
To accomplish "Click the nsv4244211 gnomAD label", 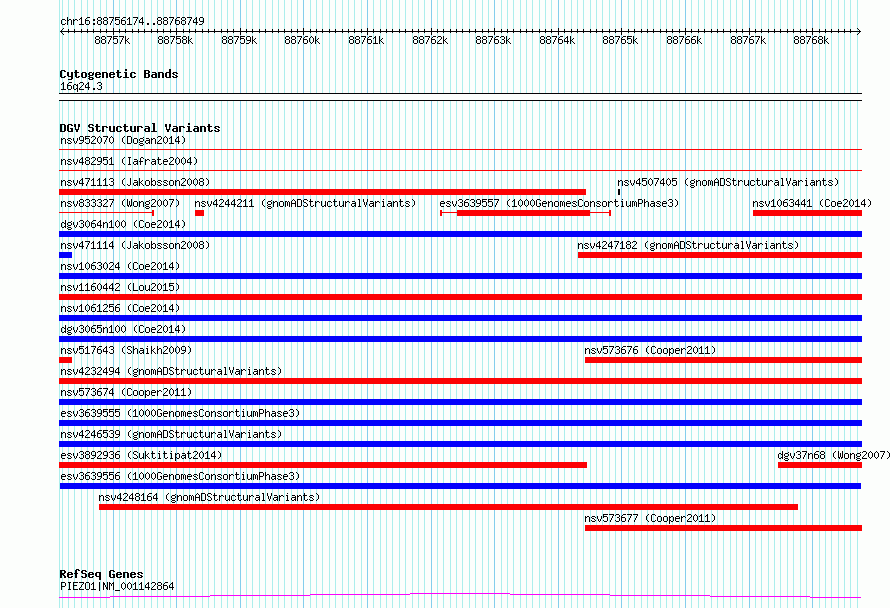I will pos(305,203).
